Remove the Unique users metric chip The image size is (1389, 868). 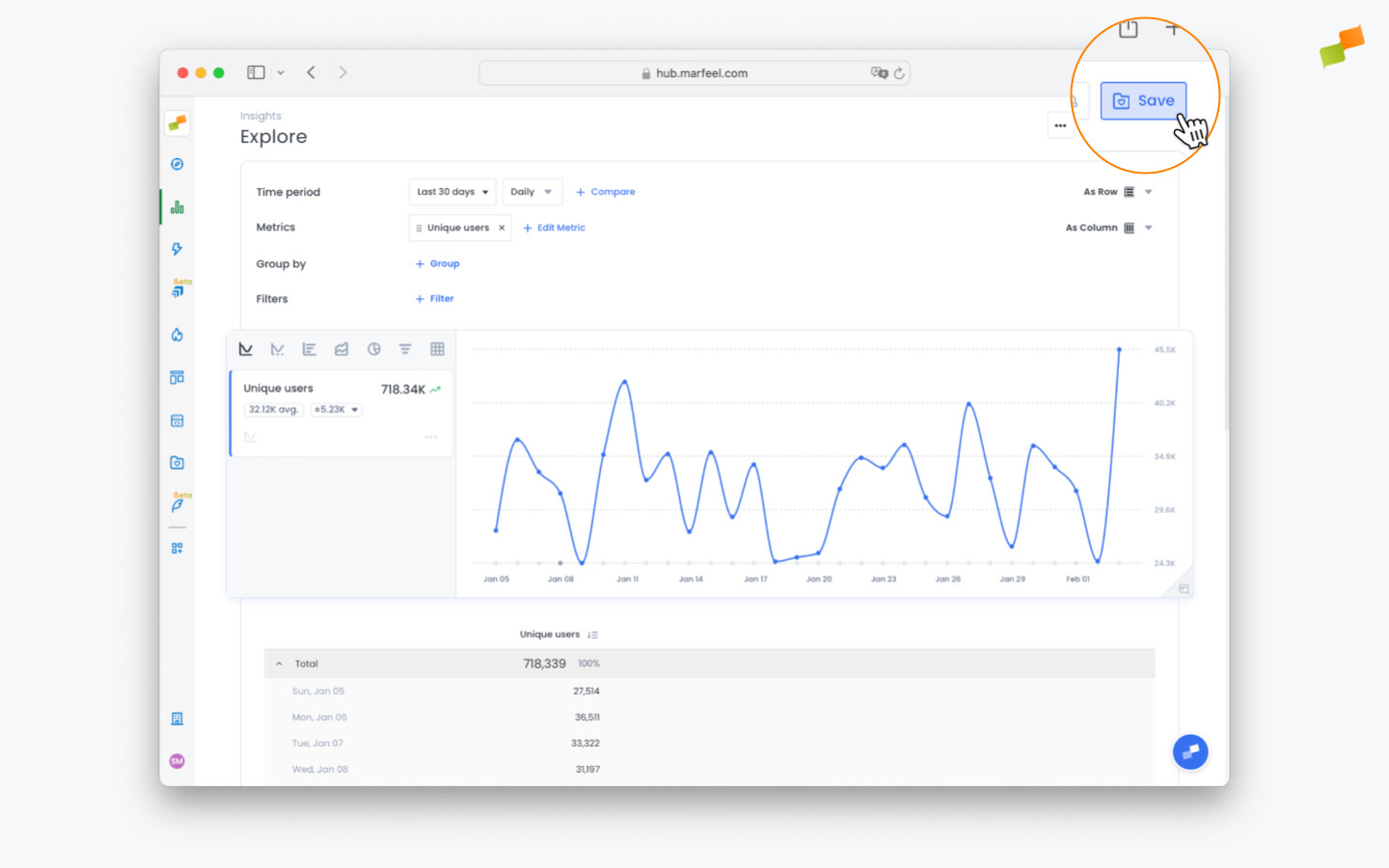(x=502, y=229)
